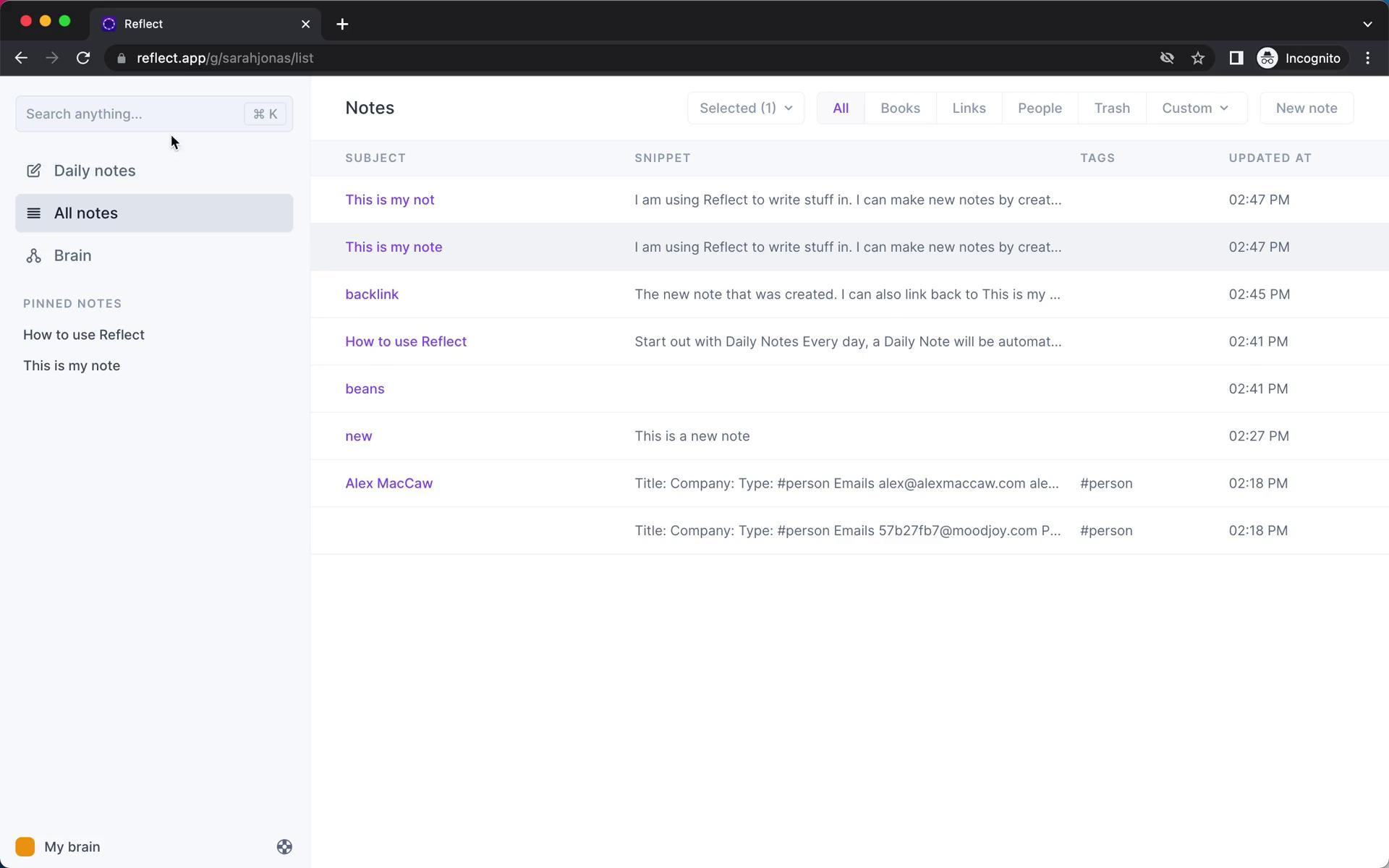This screenshot has height=868, width=1389.
Task: Click the New note button
Action: [x=1306, y=108]
